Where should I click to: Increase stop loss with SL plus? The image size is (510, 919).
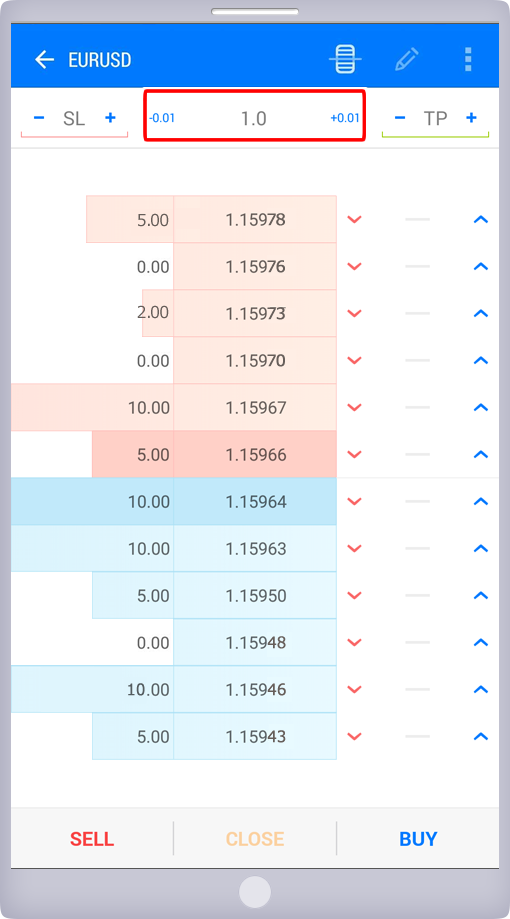tap(110, 118)
